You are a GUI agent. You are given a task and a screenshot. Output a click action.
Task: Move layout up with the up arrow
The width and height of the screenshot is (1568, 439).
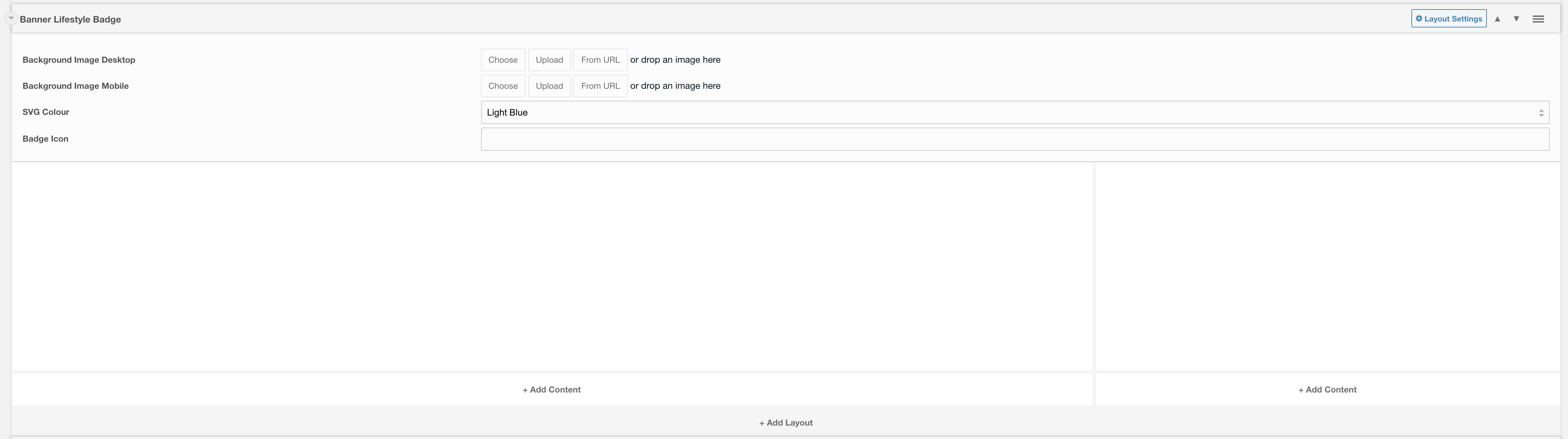click(1497, 19)
